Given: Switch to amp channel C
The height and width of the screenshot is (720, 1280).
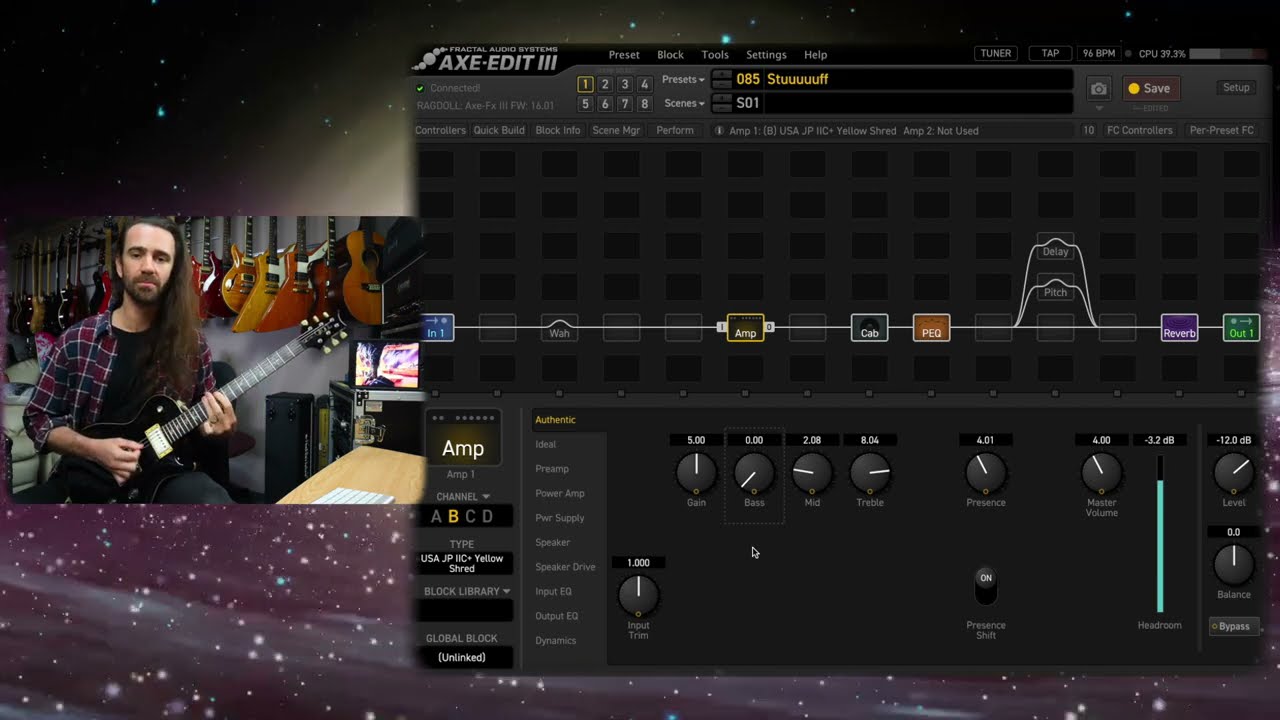Looking at the screenshot, I should coord(470,517).
